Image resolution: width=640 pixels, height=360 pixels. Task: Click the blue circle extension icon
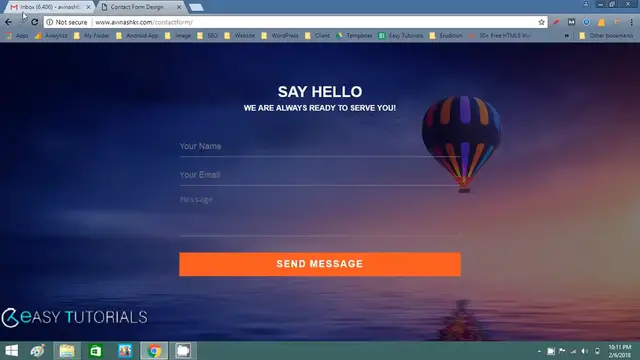point(587,22)
